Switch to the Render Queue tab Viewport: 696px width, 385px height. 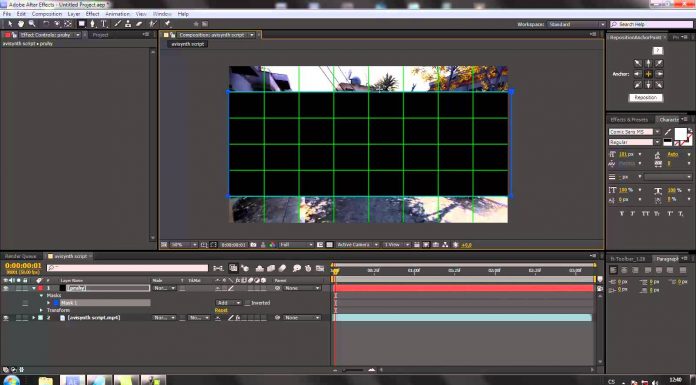click(21, 256)
